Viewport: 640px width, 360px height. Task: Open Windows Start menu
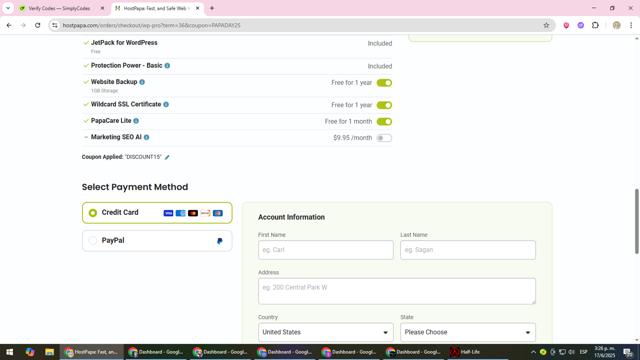(x=9, y=352)
